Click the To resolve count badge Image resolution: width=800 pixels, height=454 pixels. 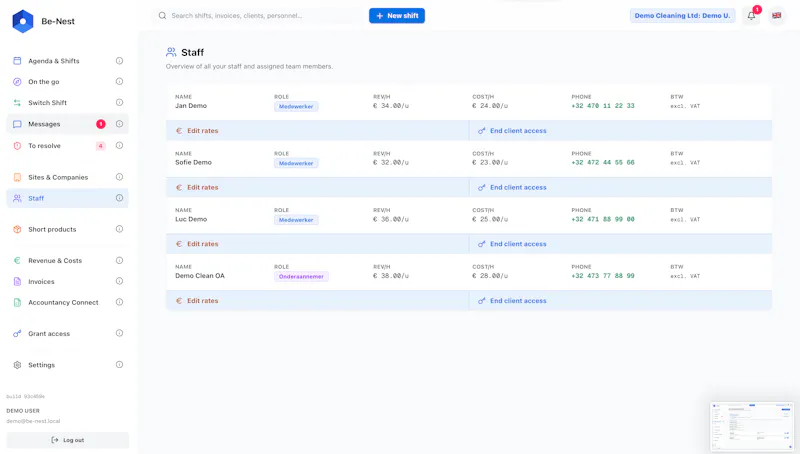(x=101, y=146)
